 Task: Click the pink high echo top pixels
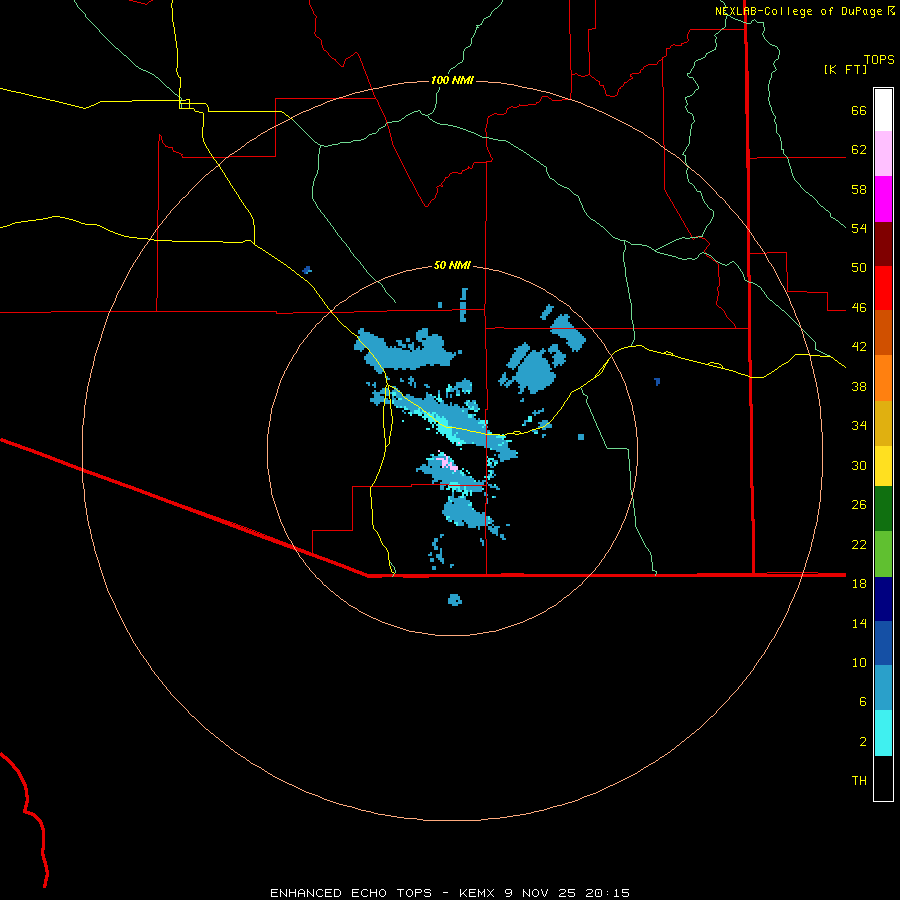point(448,463)
